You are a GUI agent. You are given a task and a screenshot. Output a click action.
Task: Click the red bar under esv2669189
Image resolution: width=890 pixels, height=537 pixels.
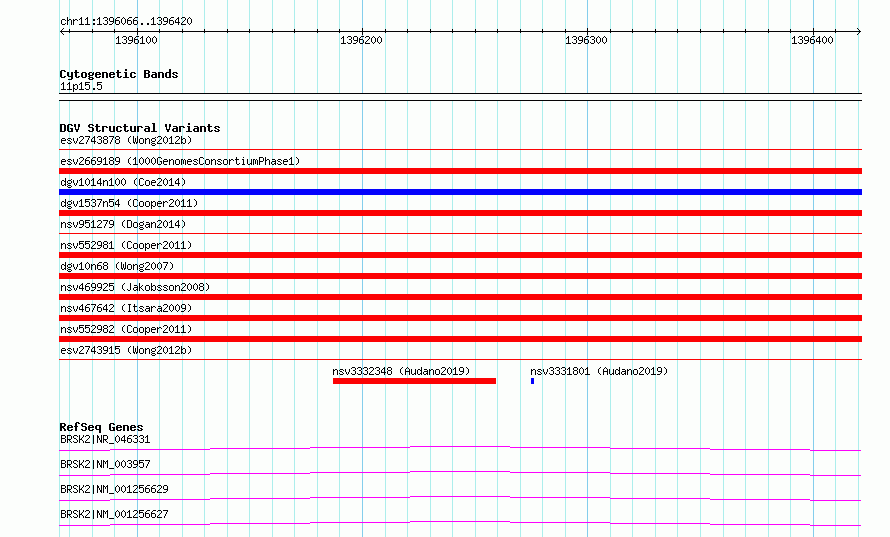460,171
